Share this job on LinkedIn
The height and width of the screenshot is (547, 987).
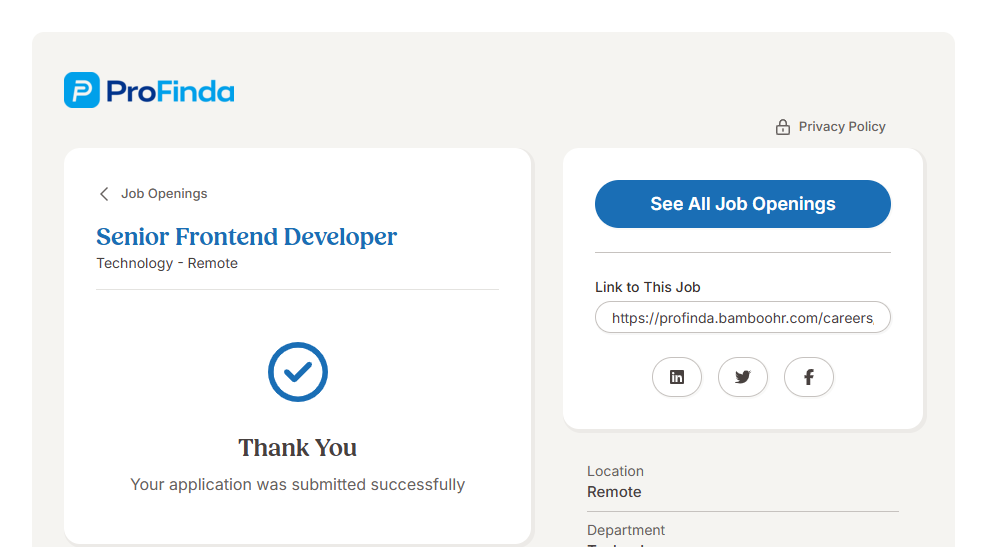coord(677,377)
